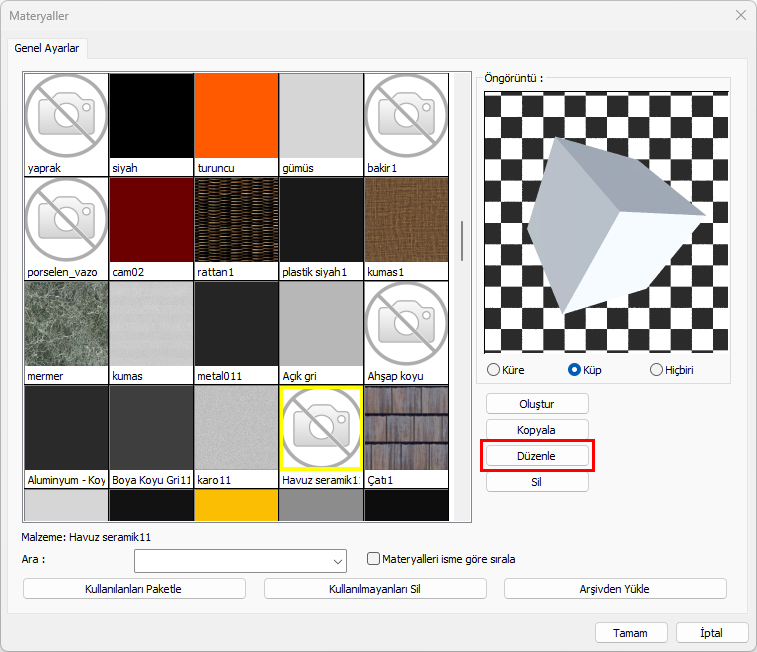Enable Materyalleri isme göre sırala checkbox
Image resolution: width=757 pixels, height=652 pixels.
coord(374,559)
